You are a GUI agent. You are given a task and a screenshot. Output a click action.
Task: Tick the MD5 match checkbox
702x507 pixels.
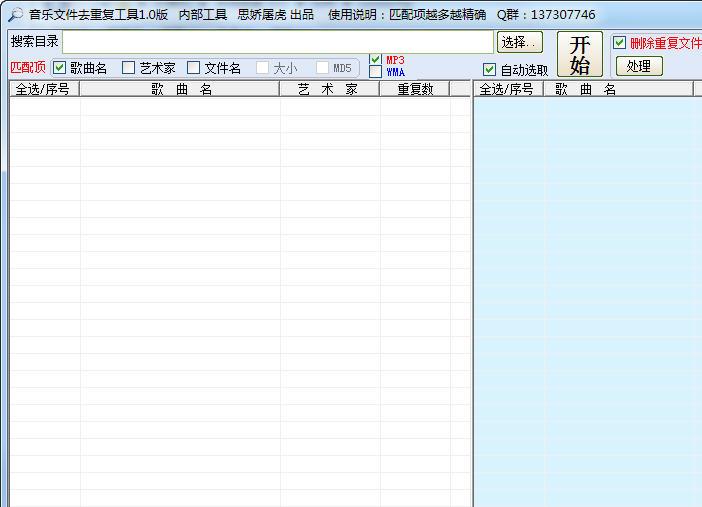click(x=323, y=68)
